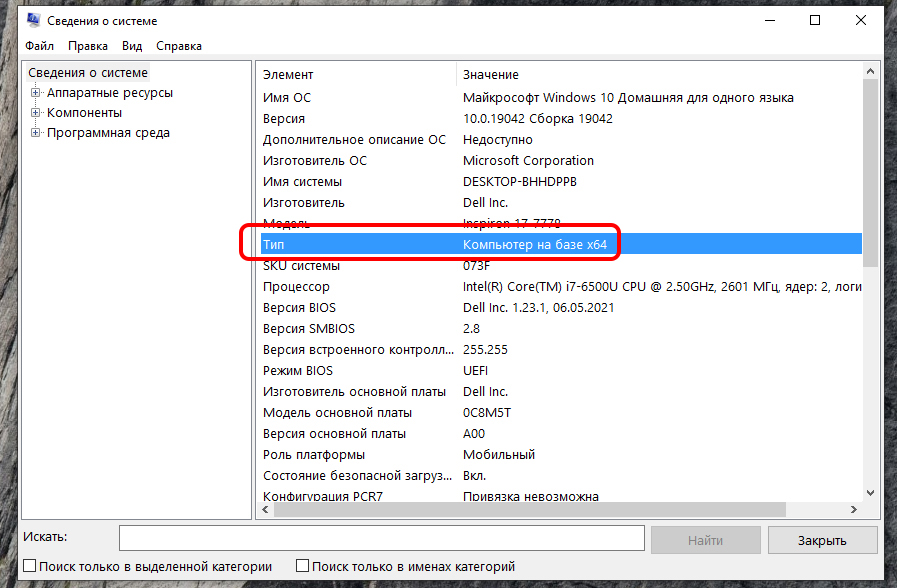Expand the Компоненты tree node
The image size is (897, 588).
pos(36,113)
